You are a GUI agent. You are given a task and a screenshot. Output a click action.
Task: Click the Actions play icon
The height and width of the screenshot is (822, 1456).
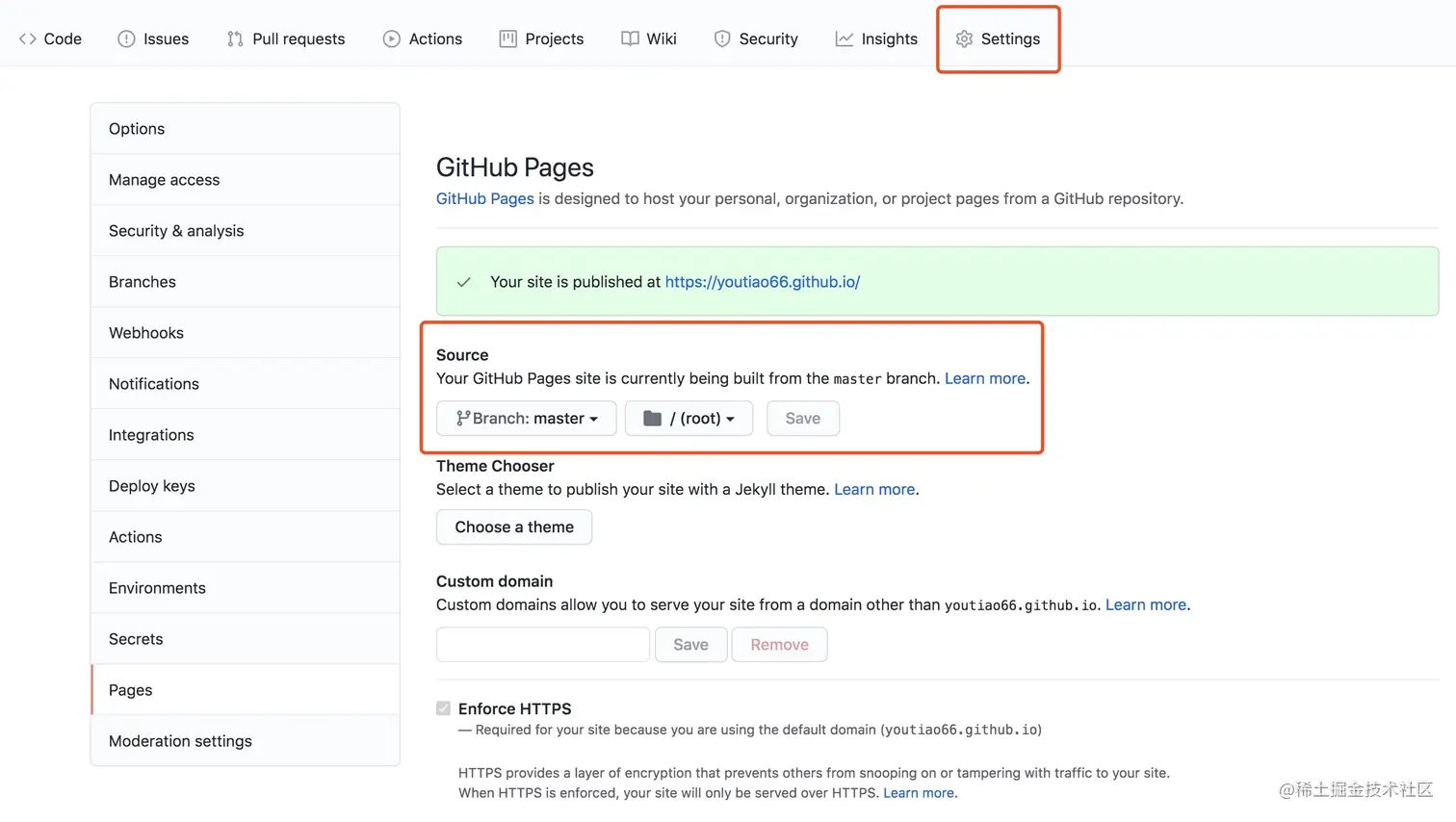[391, 39]
